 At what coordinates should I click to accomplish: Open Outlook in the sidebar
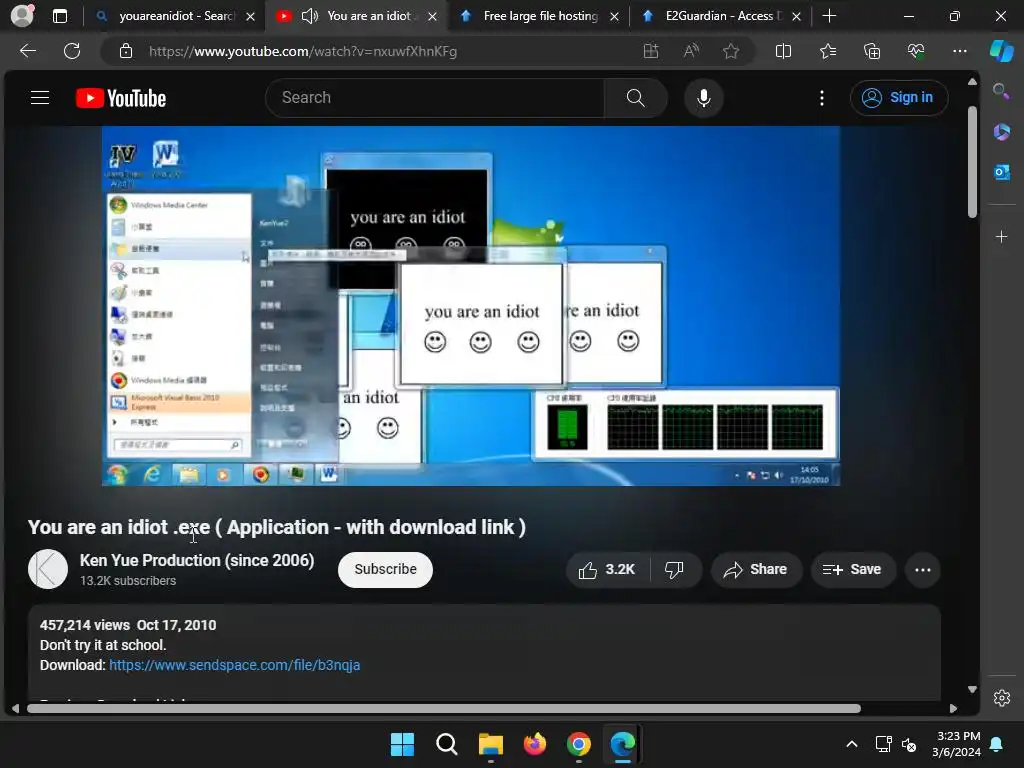1001,172
